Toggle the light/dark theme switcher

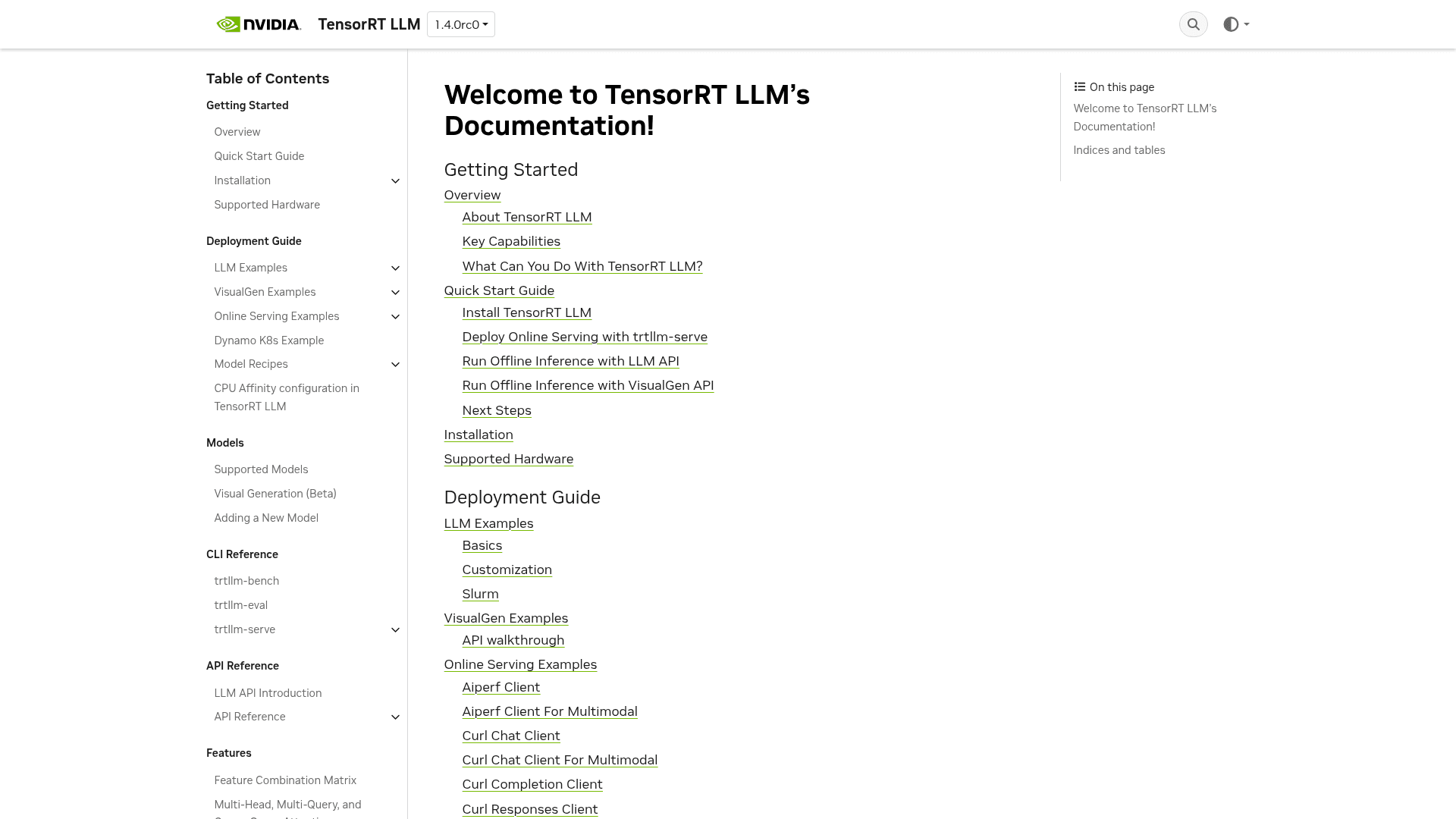1236,24
